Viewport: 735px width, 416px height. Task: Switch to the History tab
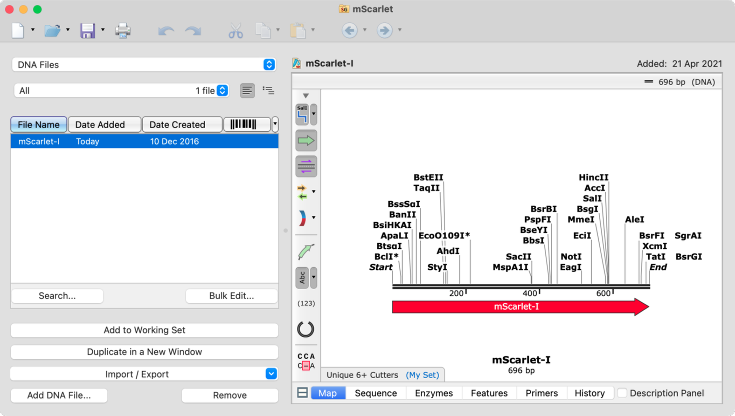590,393
